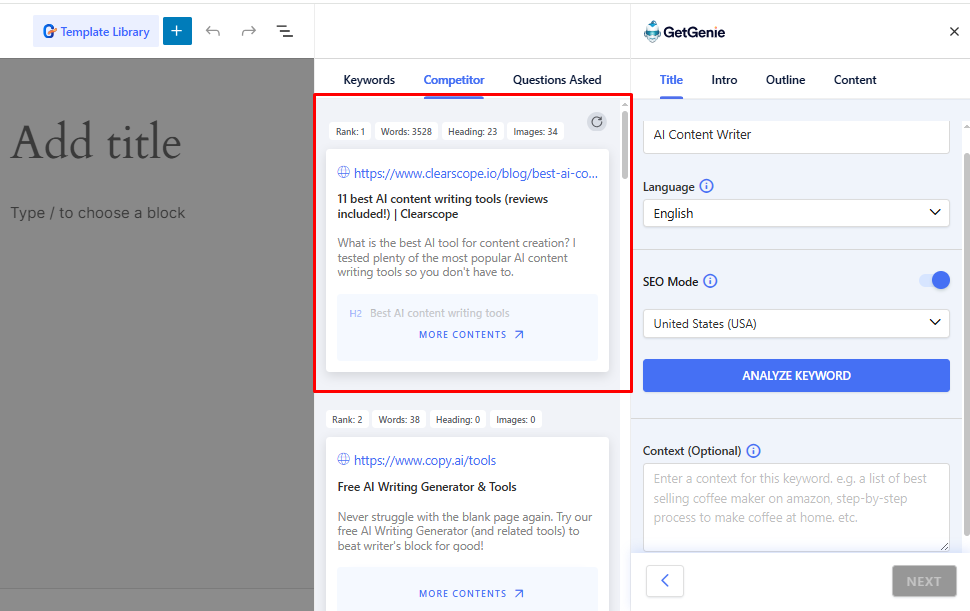The width and height of the screenshot is (970, 611).
Task: Open the copy.ai/tools link
Action: pyautogui.click(x=425, y=461)
